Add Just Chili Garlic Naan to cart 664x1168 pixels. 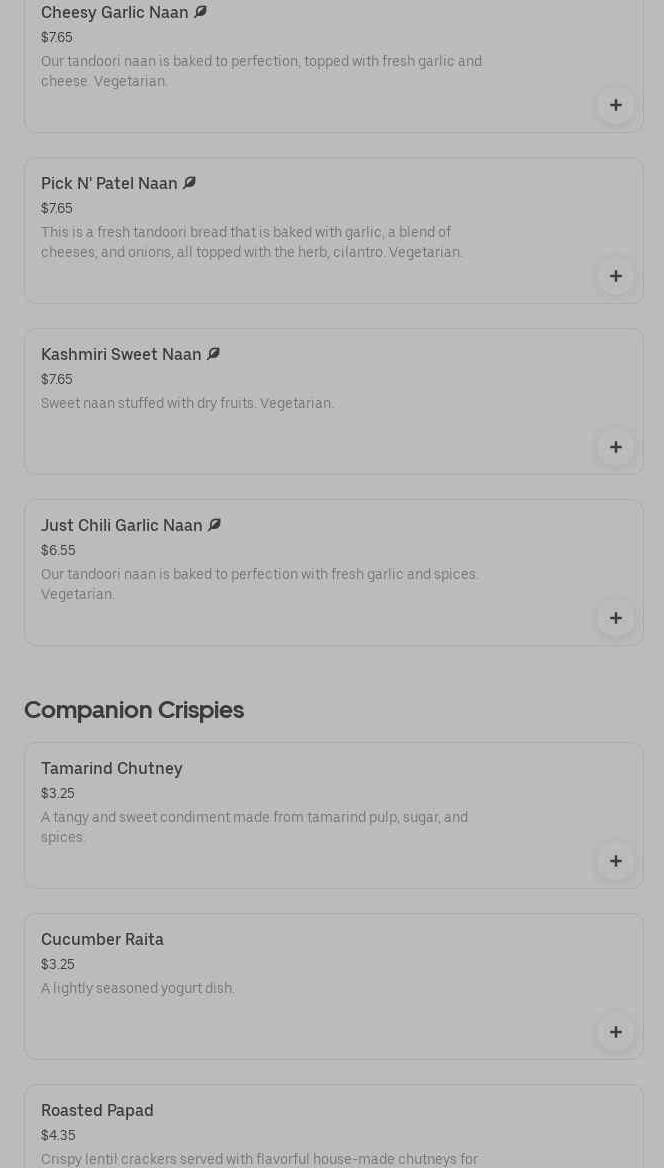pyautogui.click(x=615, y=618)
